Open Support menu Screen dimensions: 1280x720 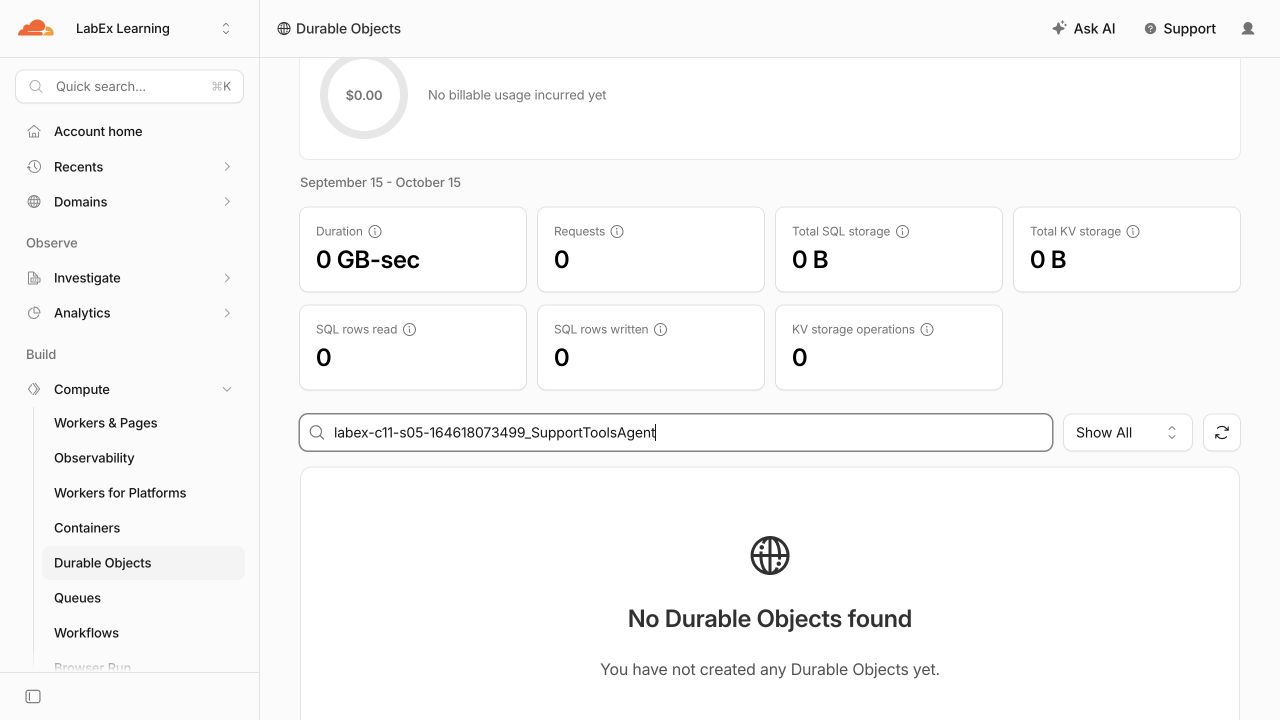point(1180,29)
